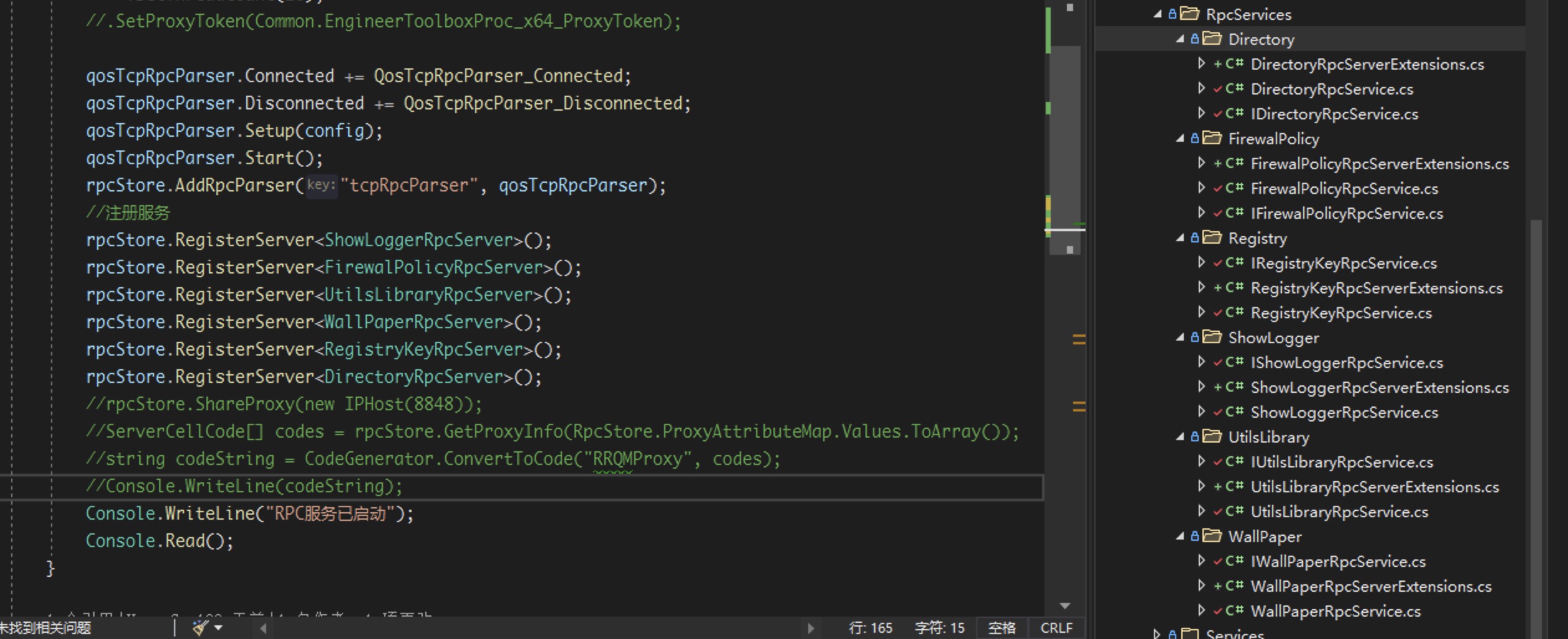Select RegistryKeyRpcService.cs in the tree
The height and width of the screenshot is (639, 1568).
(x=1341, y=313)
